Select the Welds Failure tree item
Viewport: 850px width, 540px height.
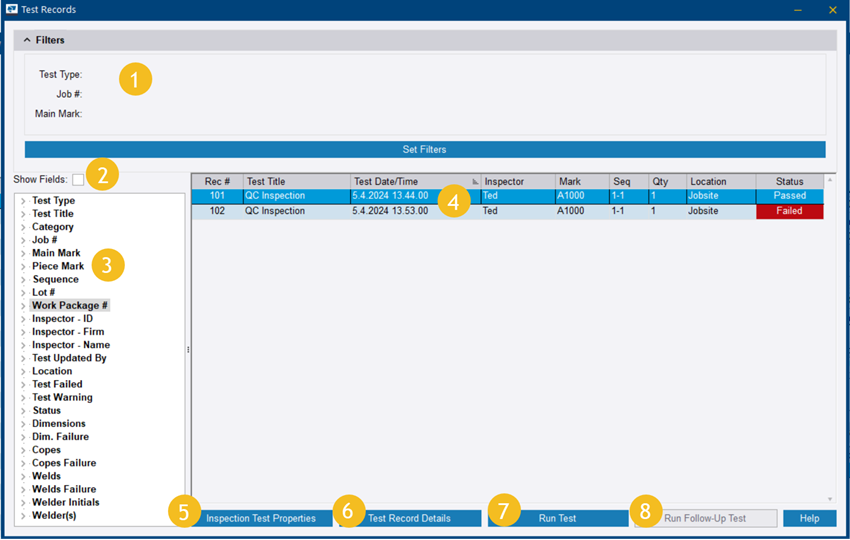(64, 489)
